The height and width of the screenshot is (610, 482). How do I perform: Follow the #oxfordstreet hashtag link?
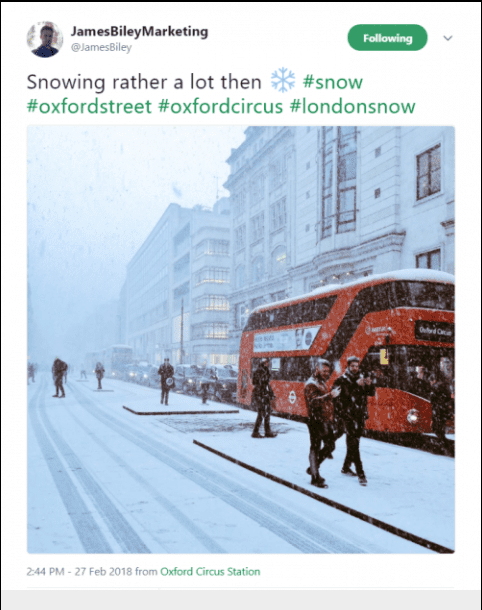tap(89, 106)
